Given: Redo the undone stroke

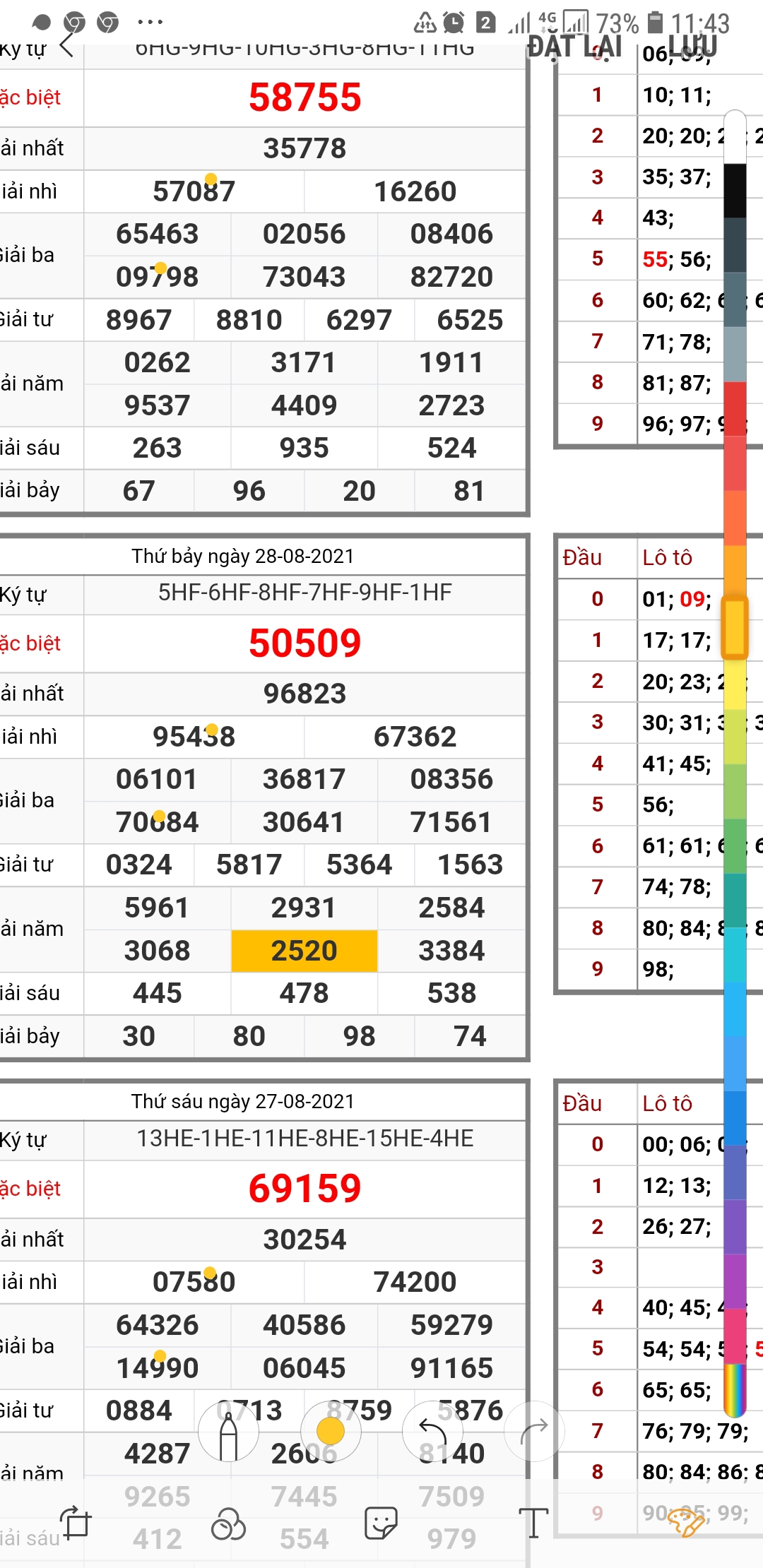Looking at the screenshot, I should [534, 1432].
